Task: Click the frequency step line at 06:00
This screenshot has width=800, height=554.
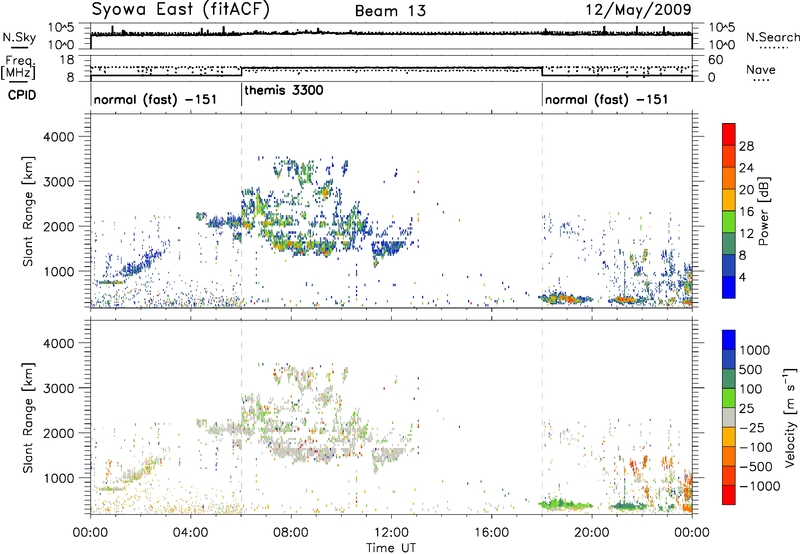Action: 241,72
